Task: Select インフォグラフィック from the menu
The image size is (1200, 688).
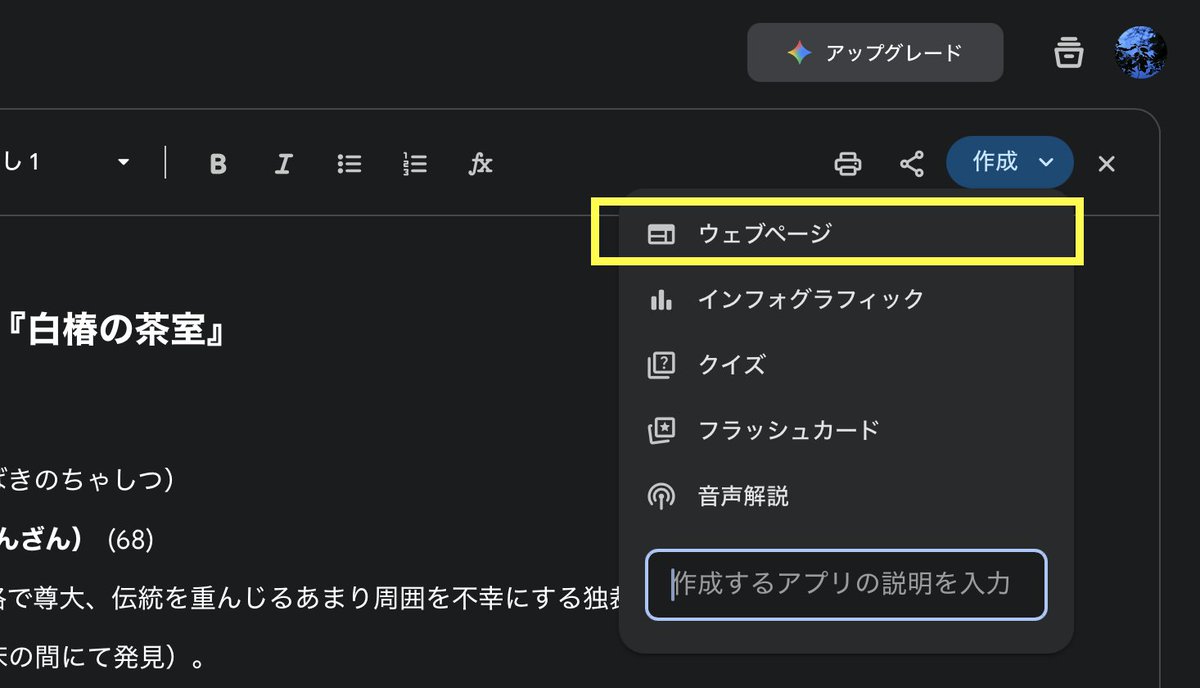Action: point(846,299)
